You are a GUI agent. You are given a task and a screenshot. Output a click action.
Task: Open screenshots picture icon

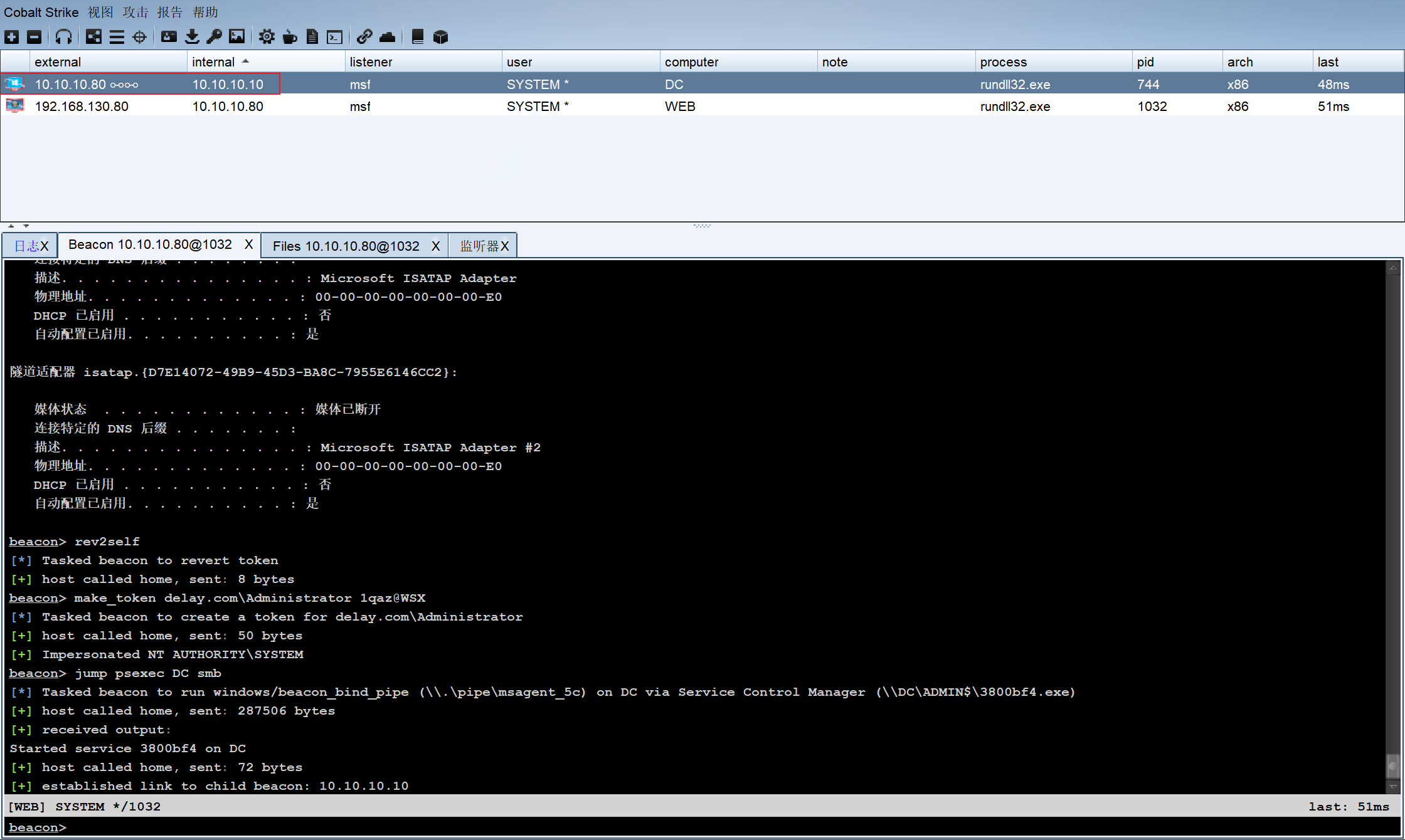pyautogui.click(x=237, y=37)
